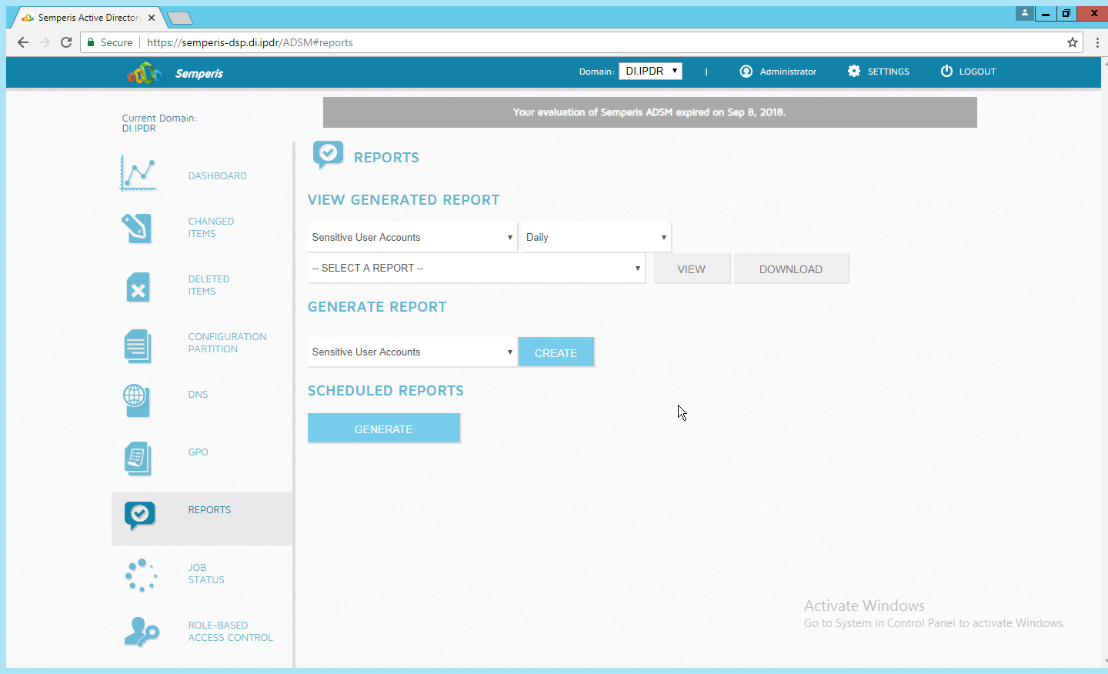1108x674 pixels.
Task: Open the Job Status spinner icon
Action: point(140,575)
